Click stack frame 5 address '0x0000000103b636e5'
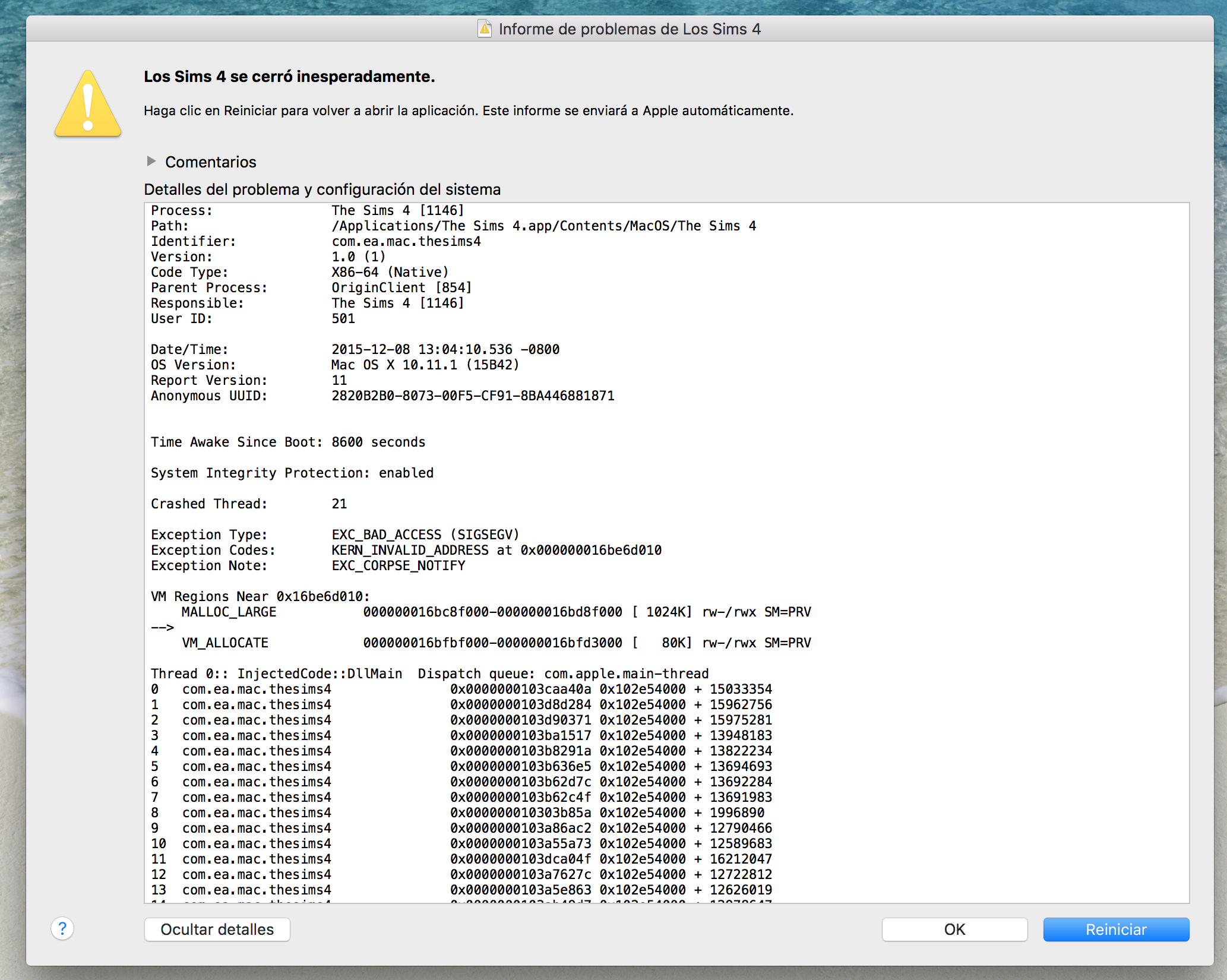Image resolution: width=1227 pixels, height=980 pixels. [x=521, y=766]
